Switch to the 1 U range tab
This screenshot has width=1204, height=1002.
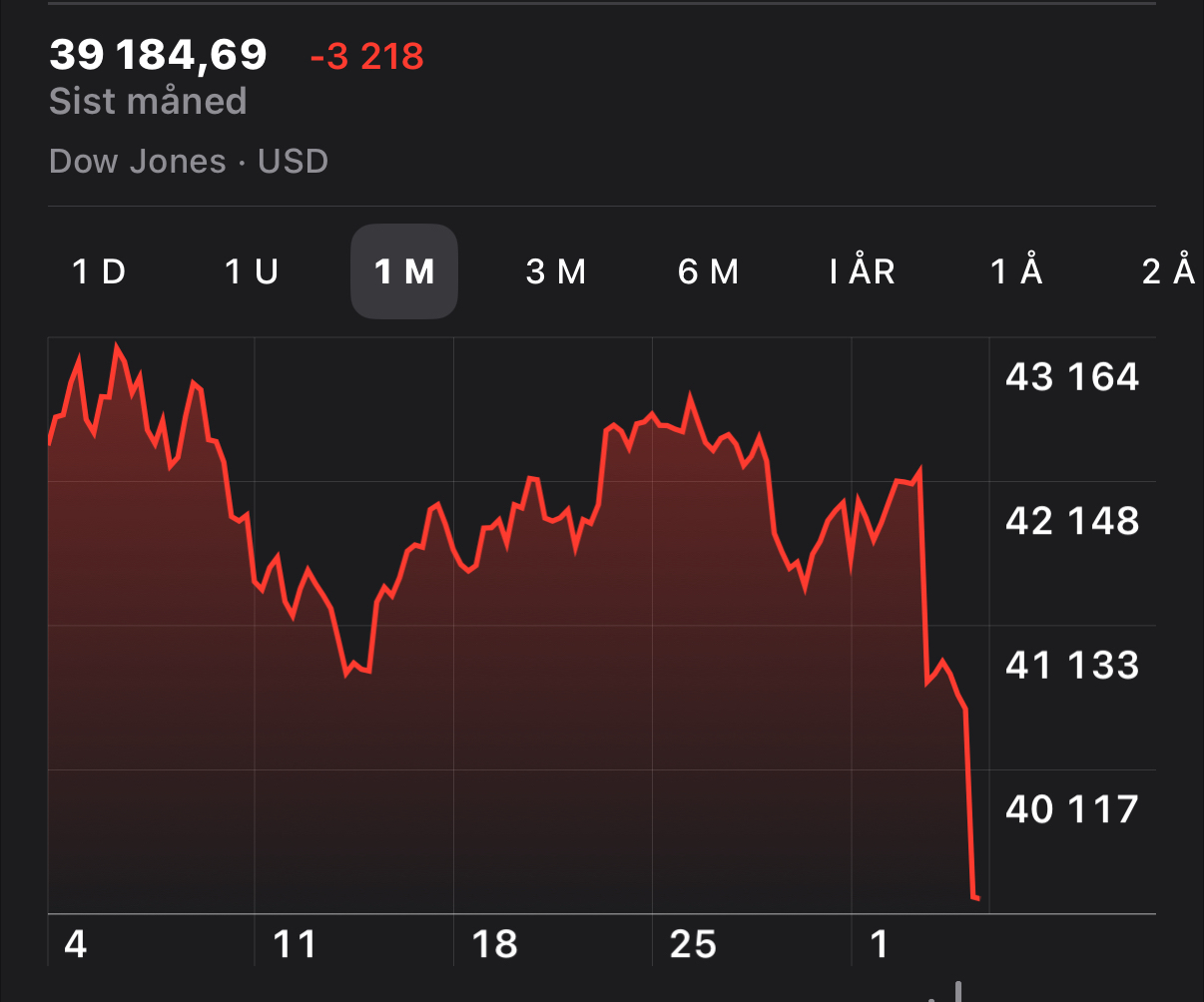pyautogui.click(x=251, y=271)
